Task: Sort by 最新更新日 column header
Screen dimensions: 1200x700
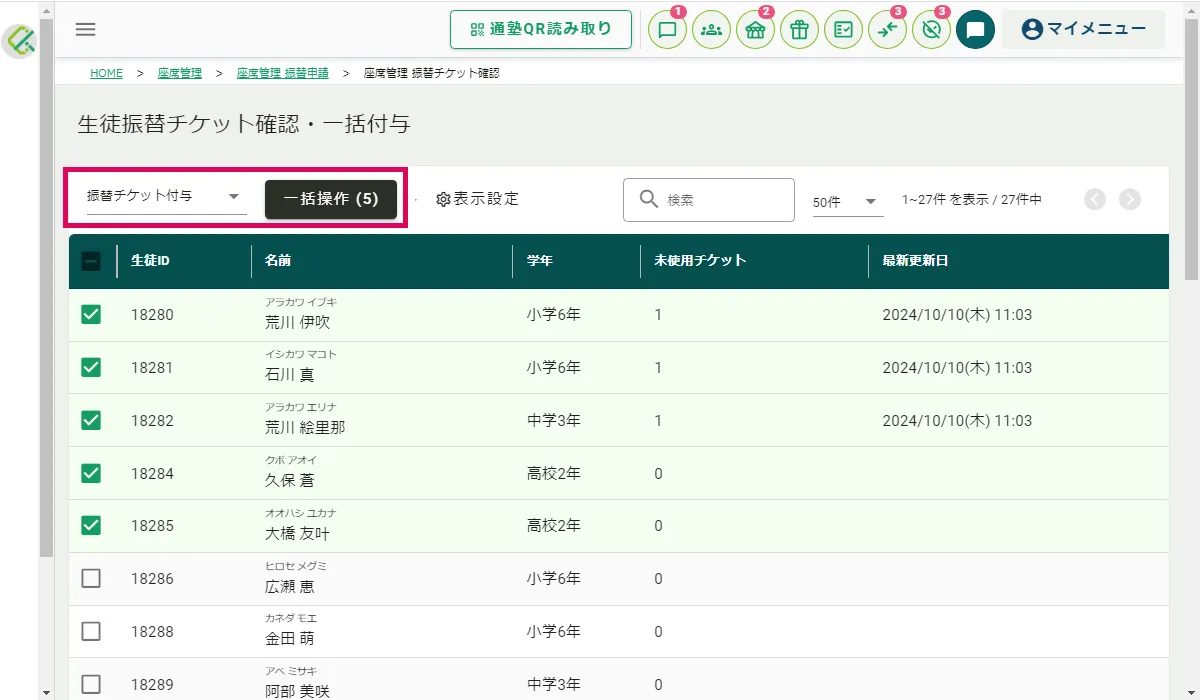Action: point(915,261)
